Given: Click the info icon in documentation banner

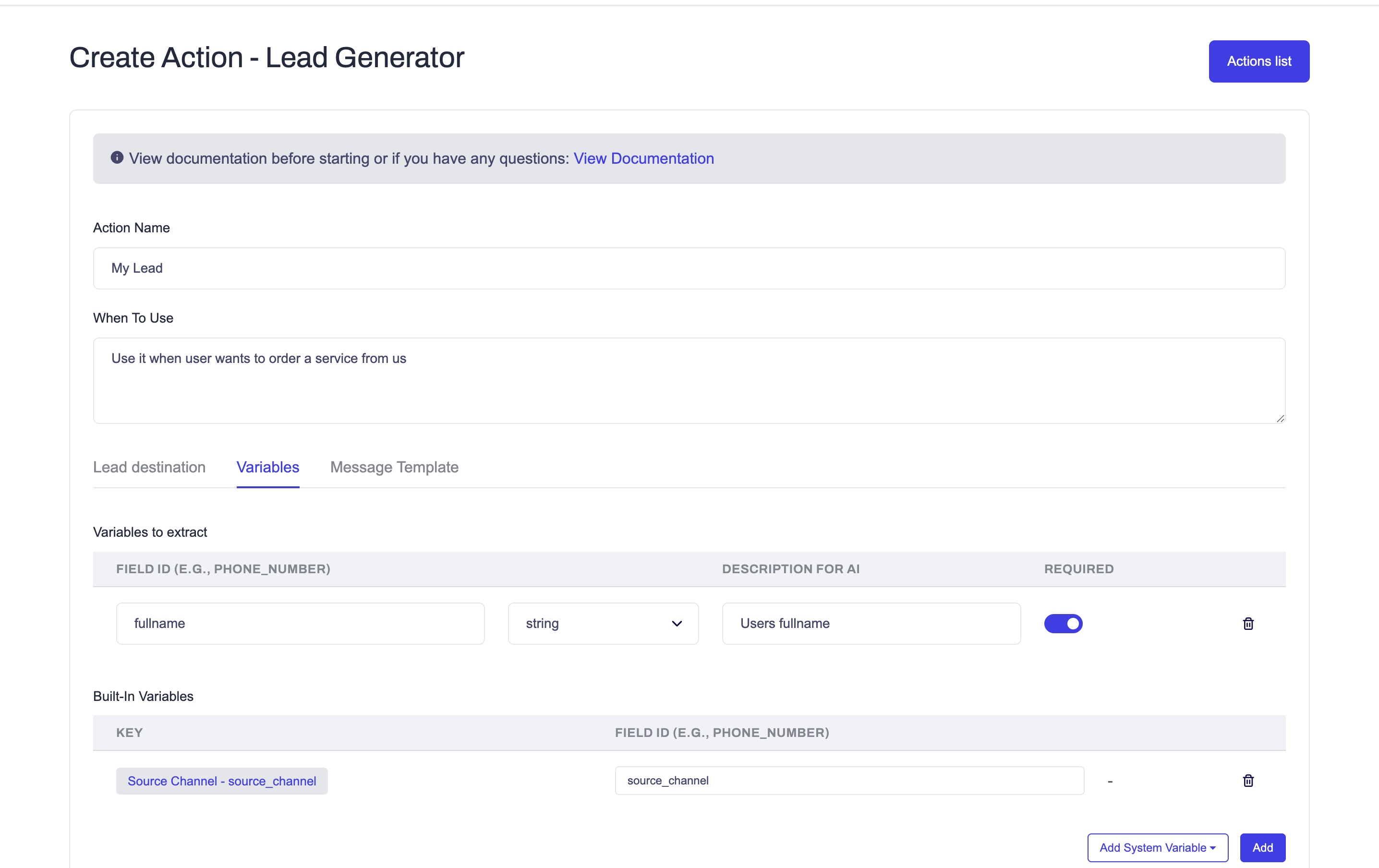Looking at the screenshot, I should pyautogui.click(x=117, y=157).
